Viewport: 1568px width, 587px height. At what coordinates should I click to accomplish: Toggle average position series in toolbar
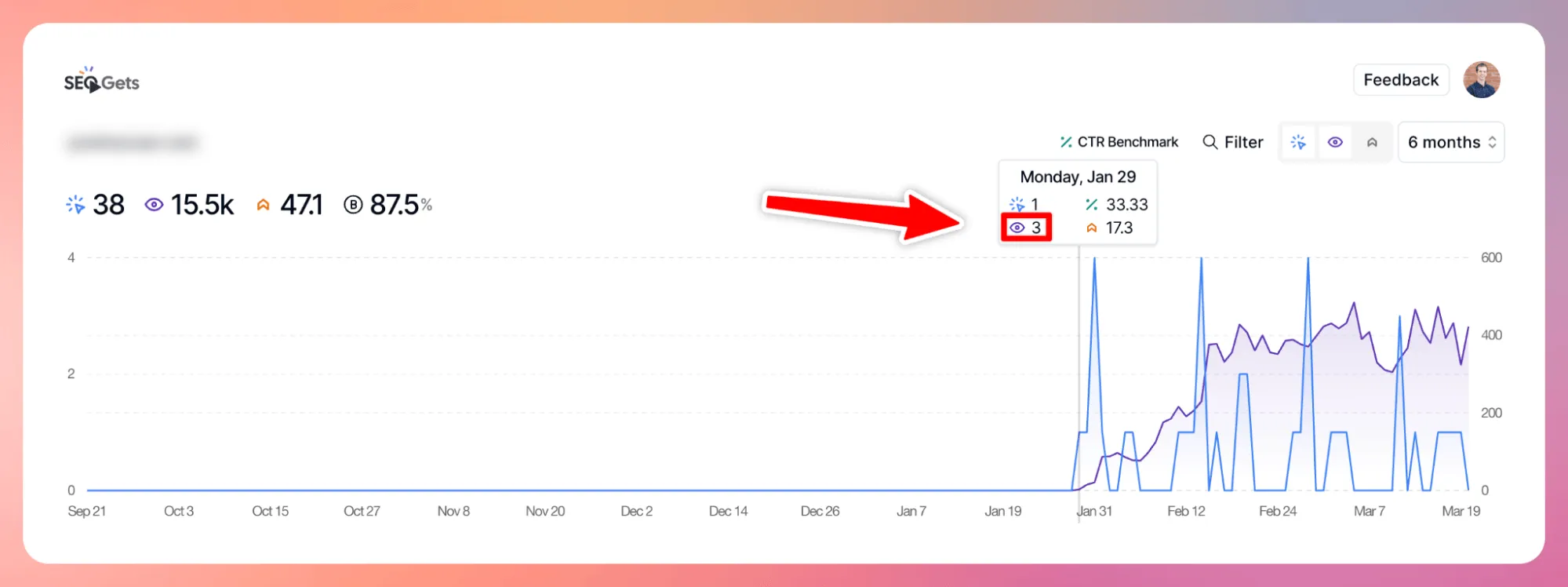click(x=1372, y=142)
